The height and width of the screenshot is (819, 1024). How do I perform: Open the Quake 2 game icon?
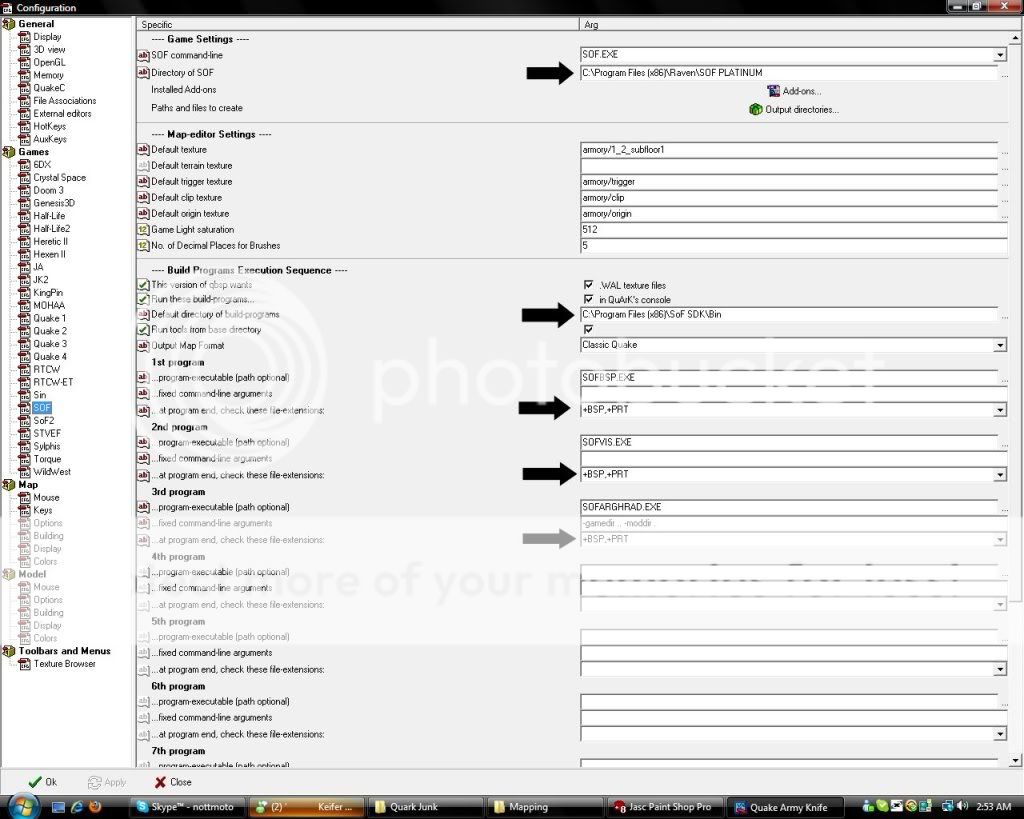tap(24, 331)
